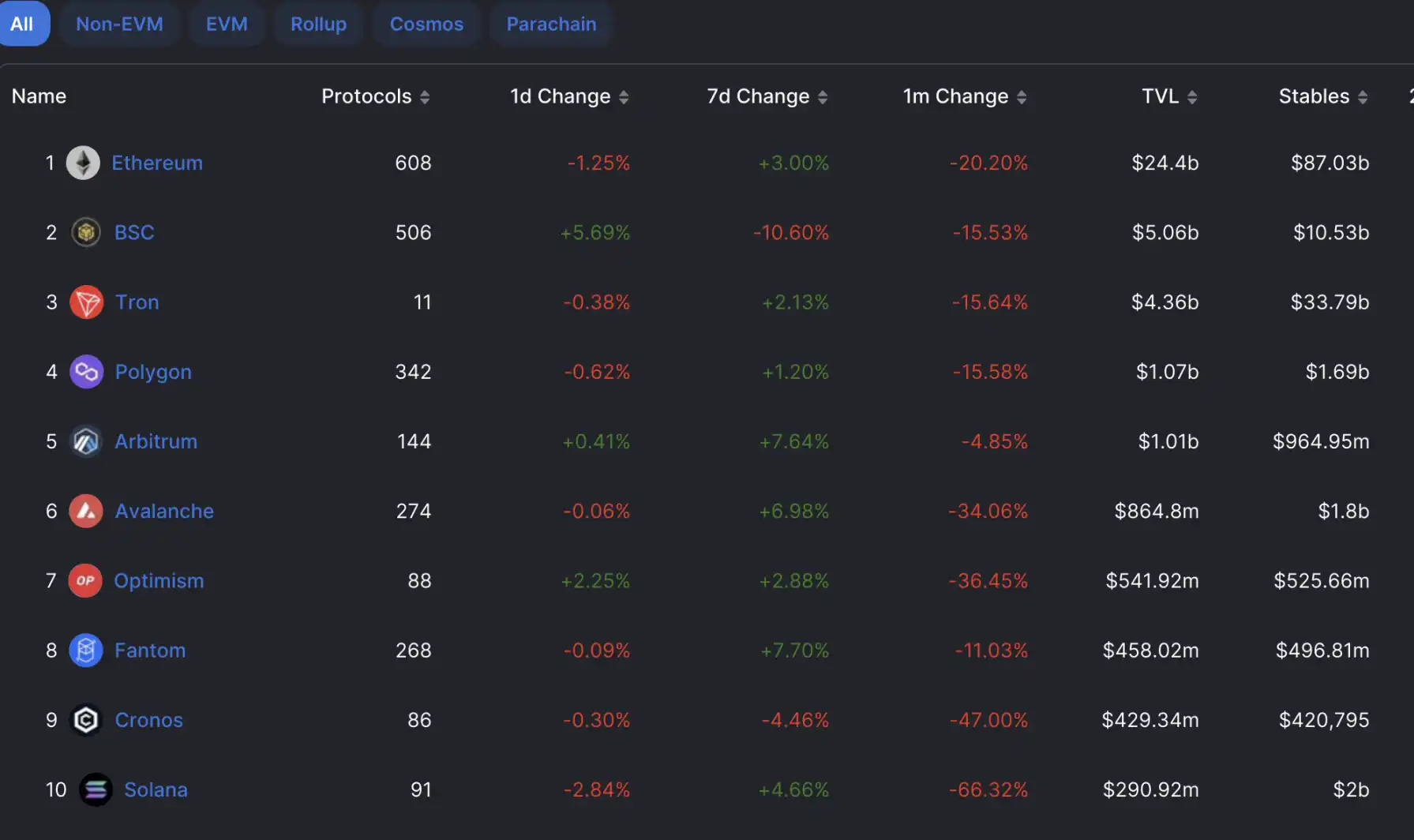
Task: Click Avalanche's TVL value $864.8m
Action: (x=1157, y=511)
